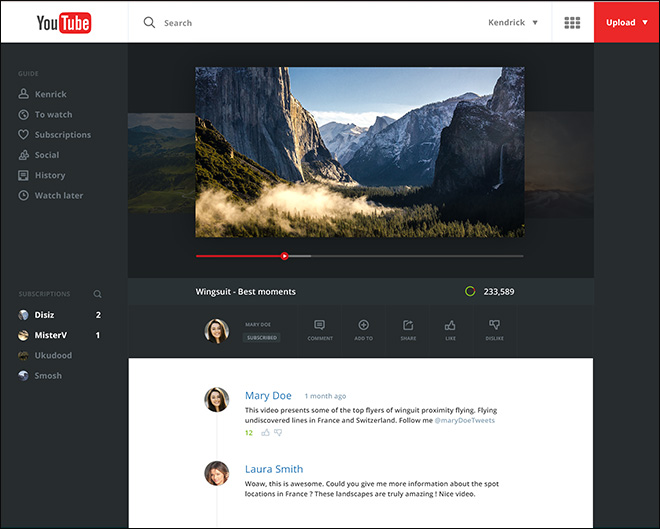The height and width of the screenshot is (529, 660).
Task: Click the YouTube logo
Action: (x=63, y=22)
